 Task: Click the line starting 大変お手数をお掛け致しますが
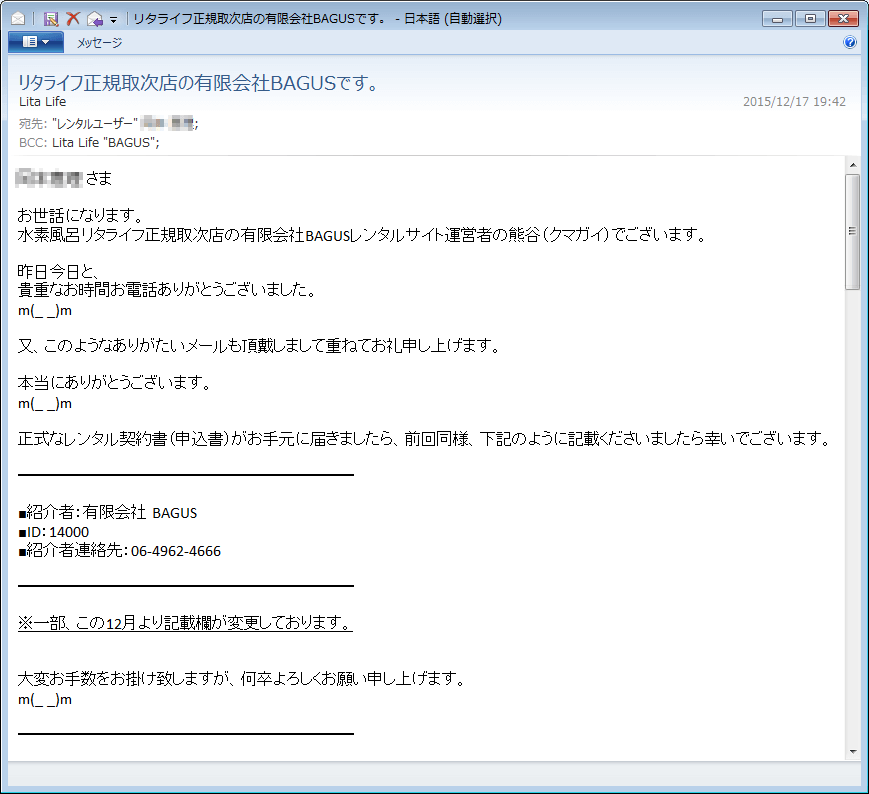pyautogui.click(x=242, y=679)
